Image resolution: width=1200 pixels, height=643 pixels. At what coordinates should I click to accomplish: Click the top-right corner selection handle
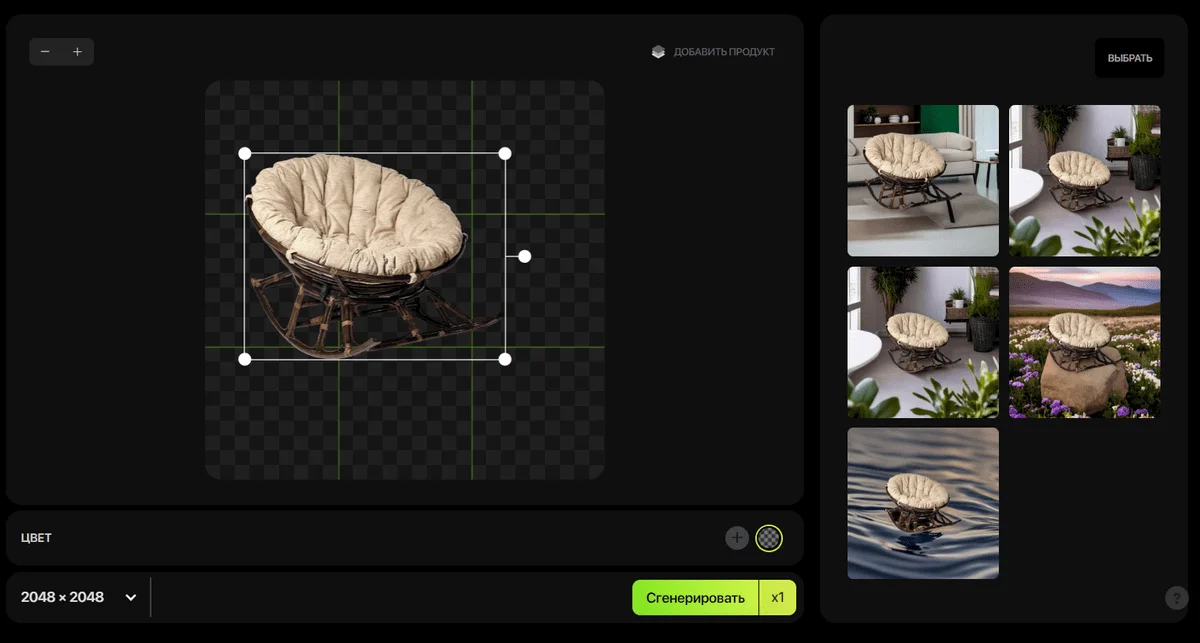pyautogui.click(x=505, y=153)
